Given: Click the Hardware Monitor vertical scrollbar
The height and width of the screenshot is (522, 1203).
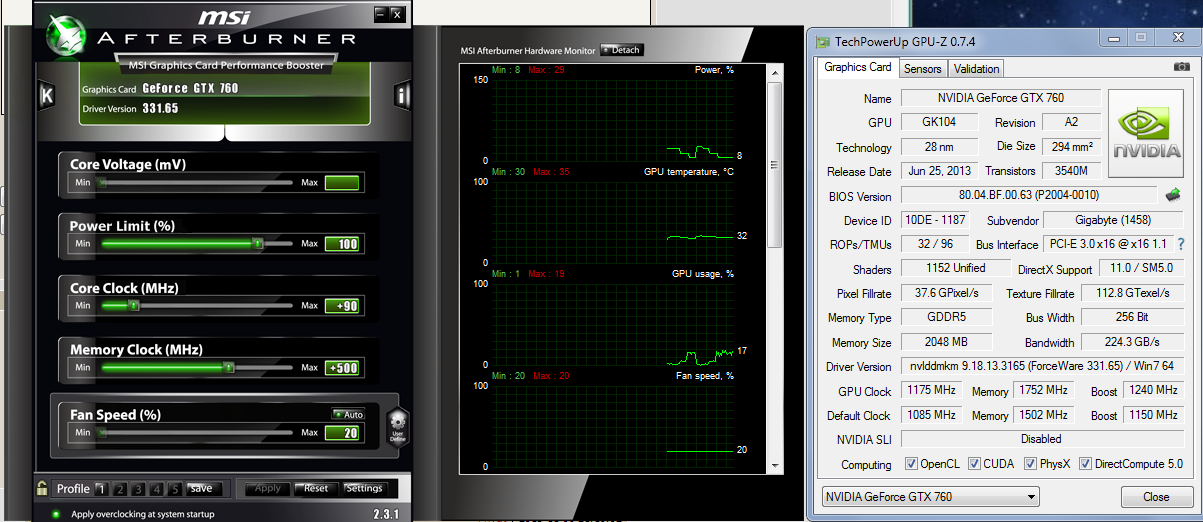Looking at the screenshot, I should point(774,270).
